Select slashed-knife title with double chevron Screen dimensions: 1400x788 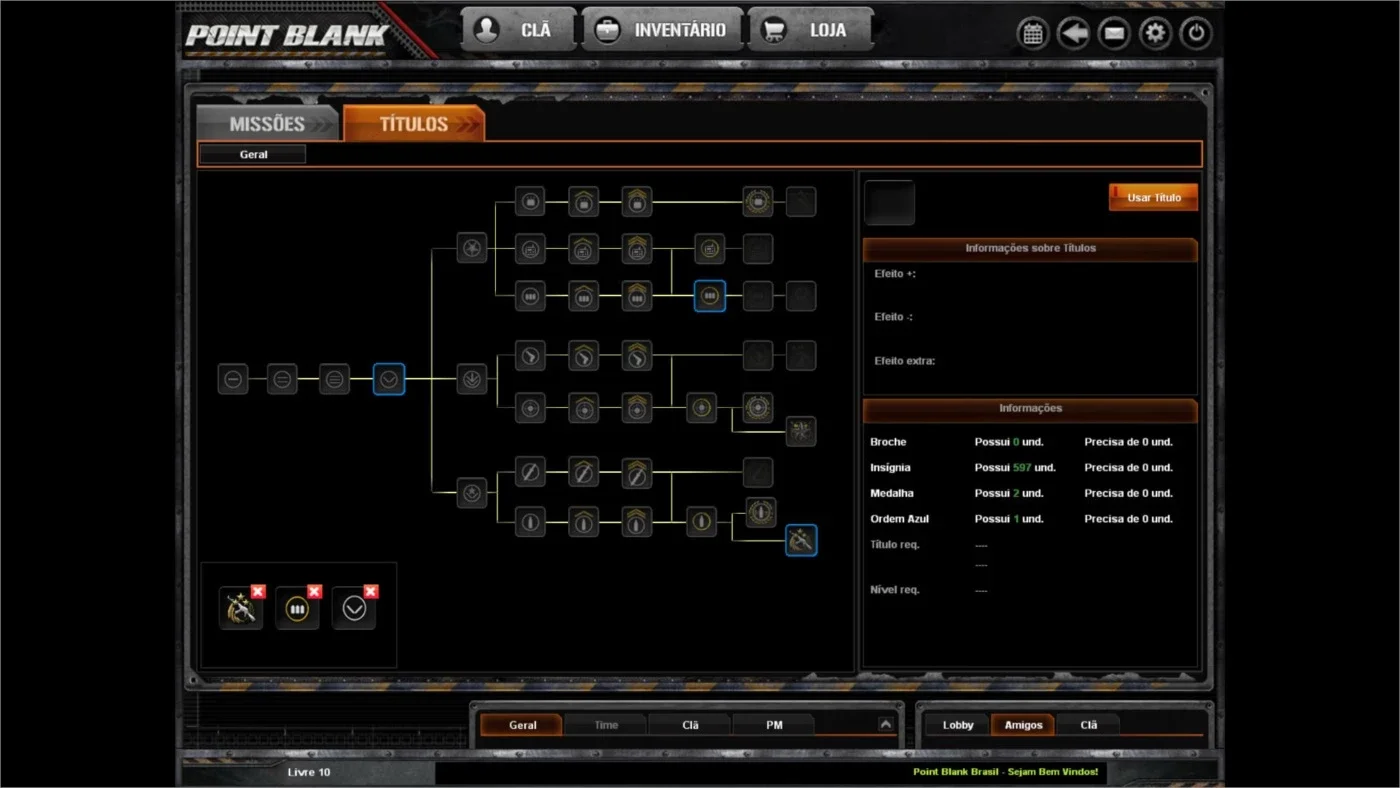pyautogui.click(x=637, y=472)
